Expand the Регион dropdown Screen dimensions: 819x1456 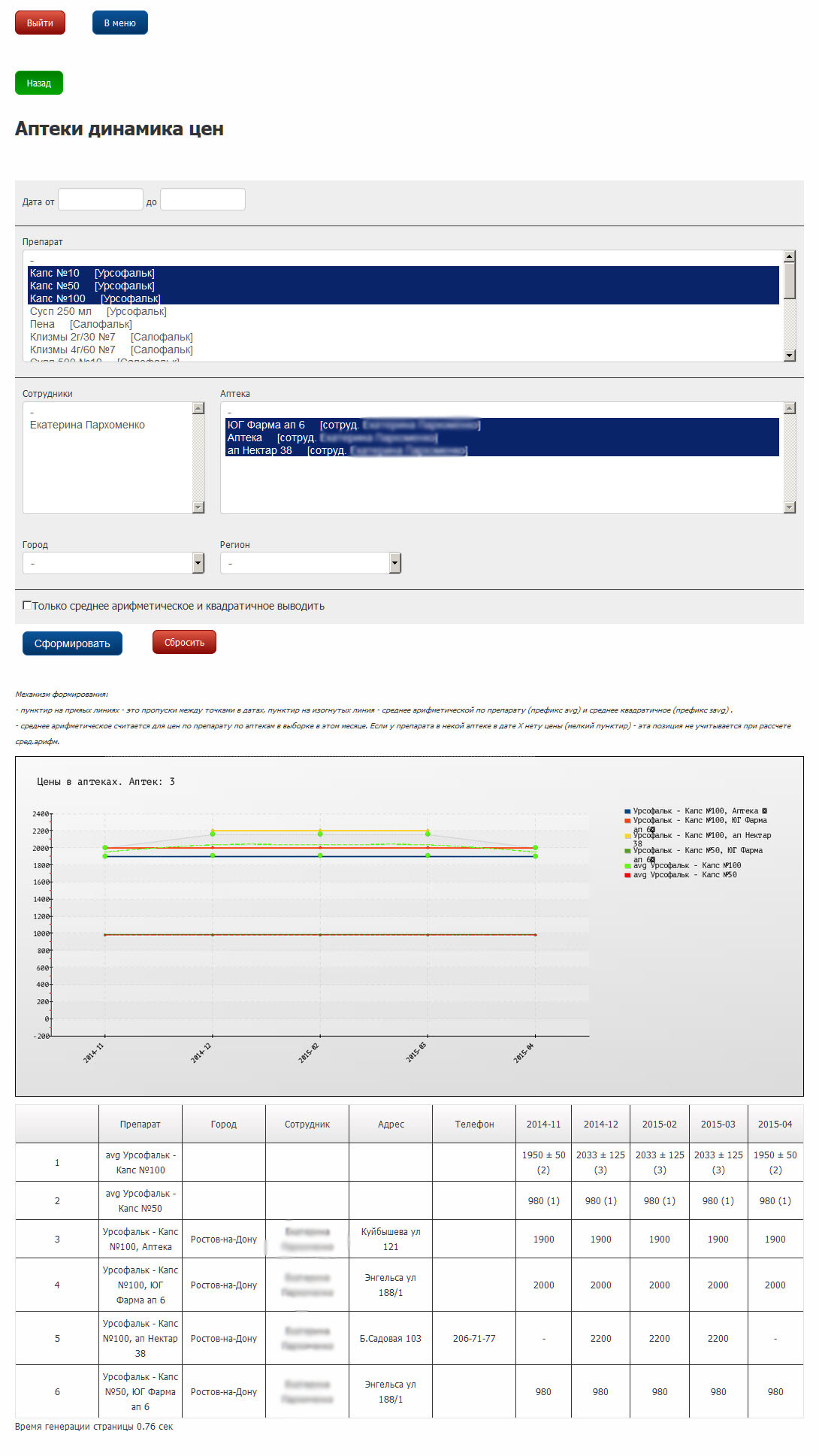[310, 563]
